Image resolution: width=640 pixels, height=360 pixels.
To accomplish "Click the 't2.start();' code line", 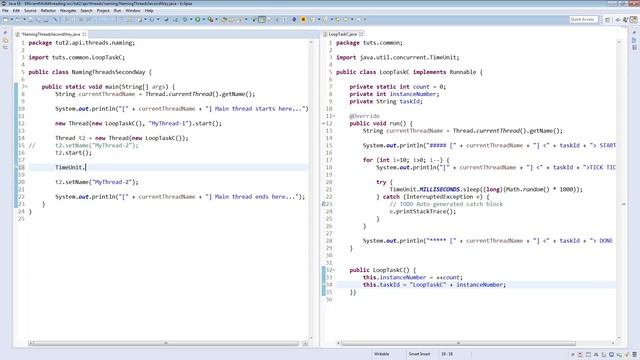I will click(73, 153).
